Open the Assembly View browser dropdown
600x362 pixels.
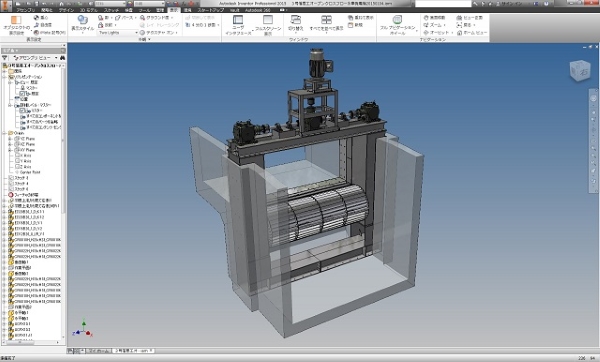point(35,58)
